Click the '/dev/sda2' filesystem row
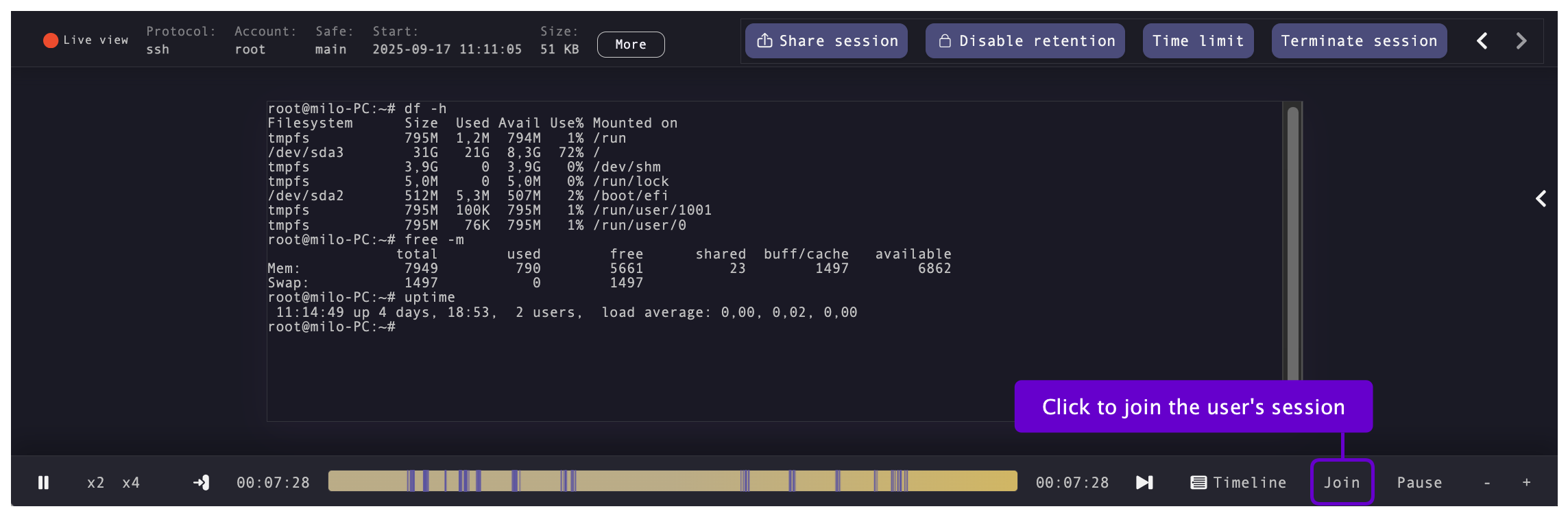This screenshot has width=1568, height=522. [468, 196]
